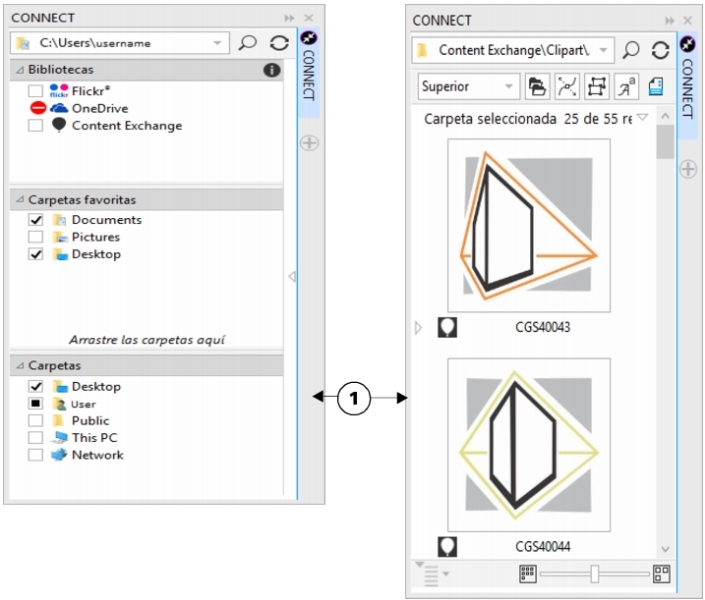Toggle the bitmaps filter icon
This screenshot has height=600, width=705.
pos(597,87)
